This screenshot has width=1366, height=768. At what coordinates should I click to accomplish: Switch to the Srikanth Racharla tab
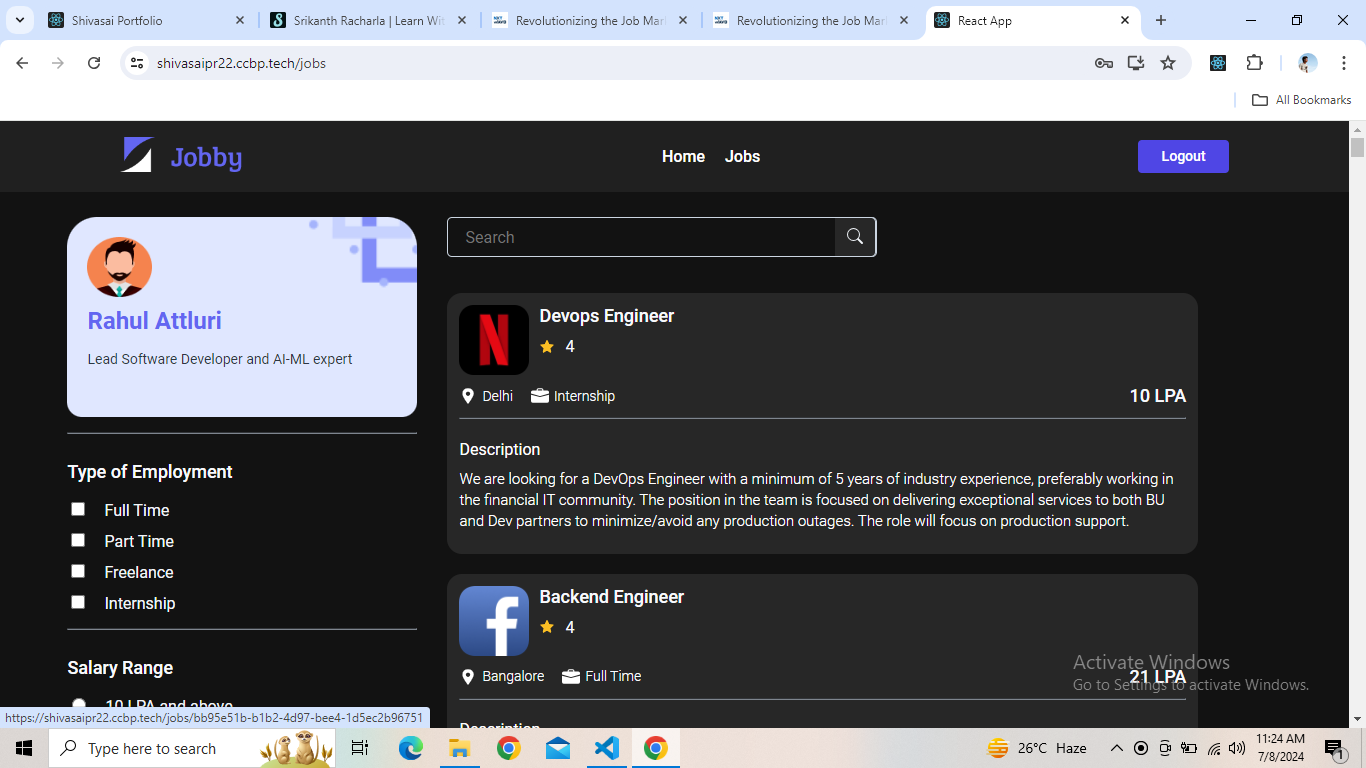(x=368, y=20)
